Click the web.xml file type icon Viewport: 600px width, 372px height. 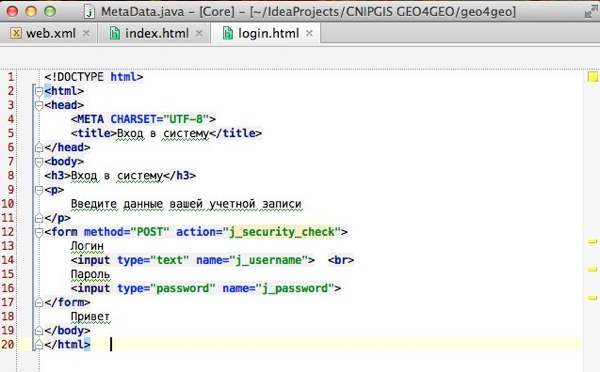coord(16,33)
